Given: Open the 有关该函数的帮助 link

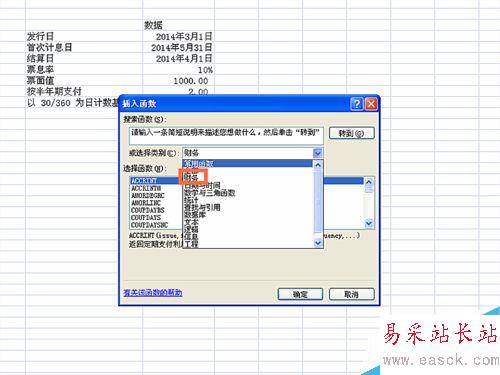Looking at the screenshot, I should coord(153,293).
